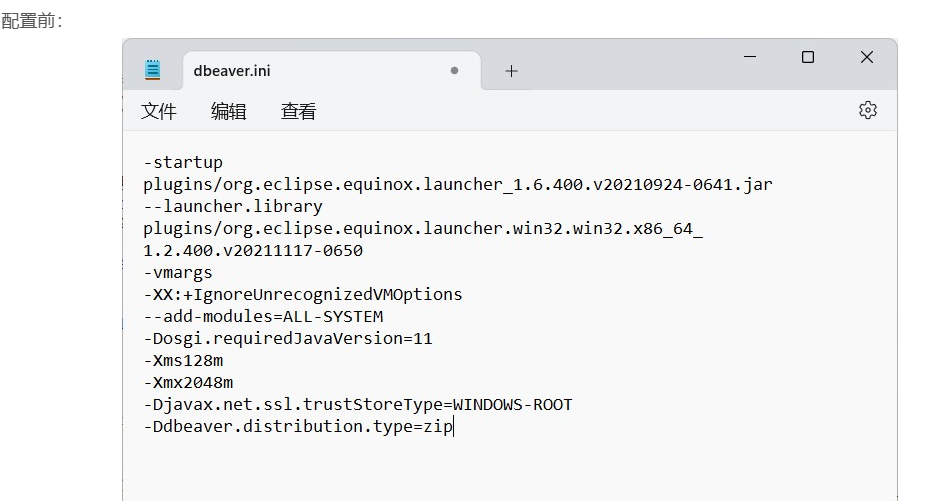The height and width of the screenshot is (501, 932).
Task: Close the Notepad window
Action: (866, 58)
